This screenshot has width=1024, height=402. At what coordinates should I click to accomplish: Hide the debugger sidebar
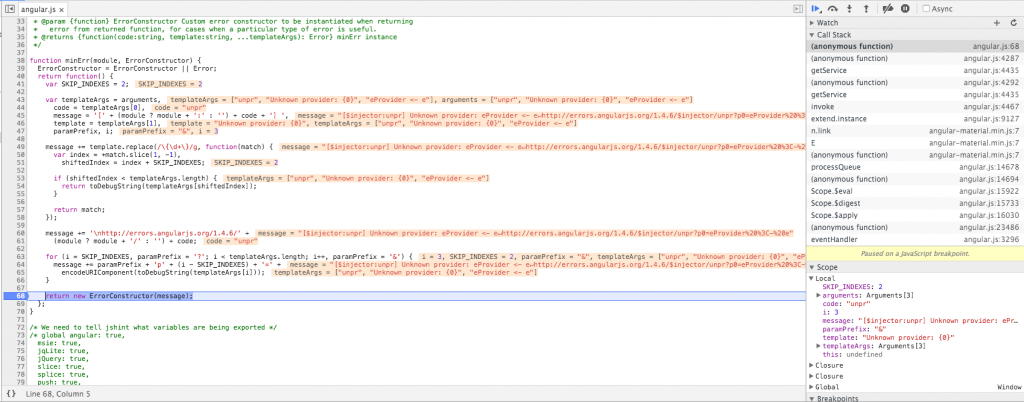[x=797, y=9]
